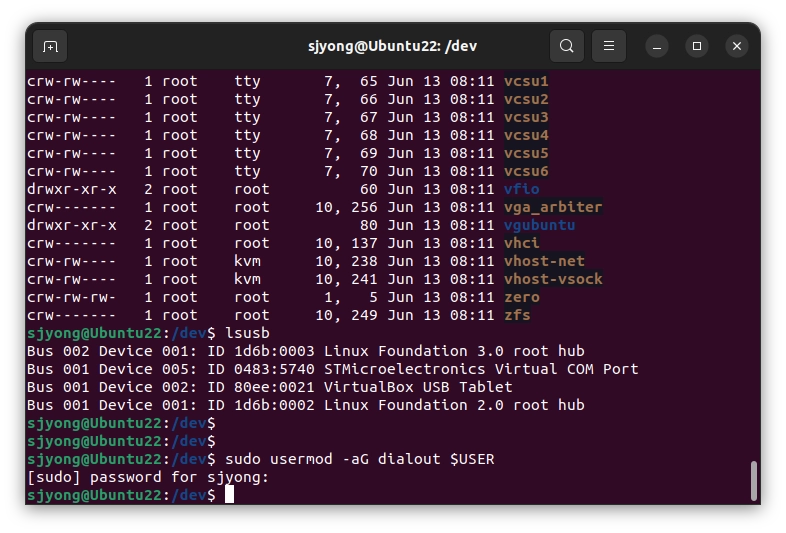Click the vhci device name

(522, 243)
